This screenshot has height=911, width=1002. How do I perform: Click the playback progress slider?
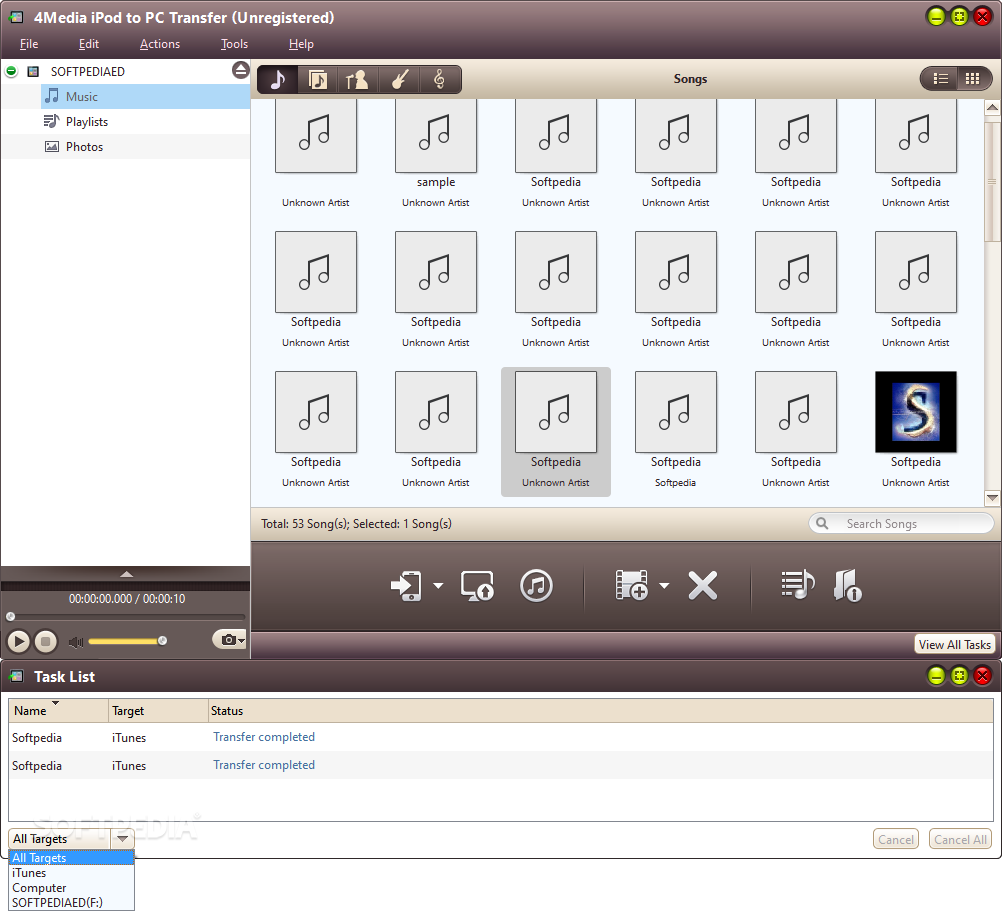coord(126,616)
